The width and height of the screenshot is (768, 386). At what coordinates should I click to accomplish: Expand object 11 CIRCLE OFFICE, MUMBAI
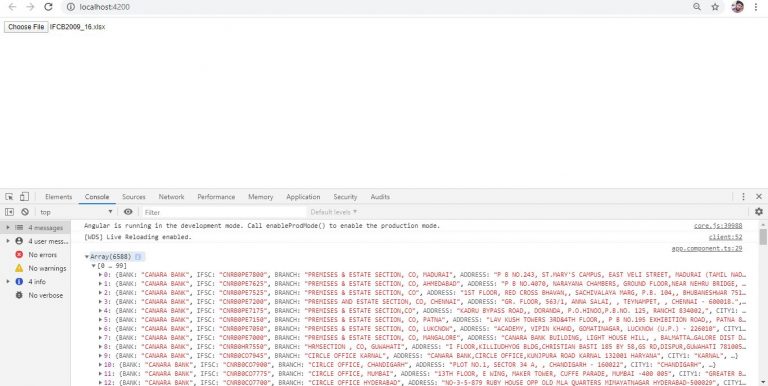100,373
